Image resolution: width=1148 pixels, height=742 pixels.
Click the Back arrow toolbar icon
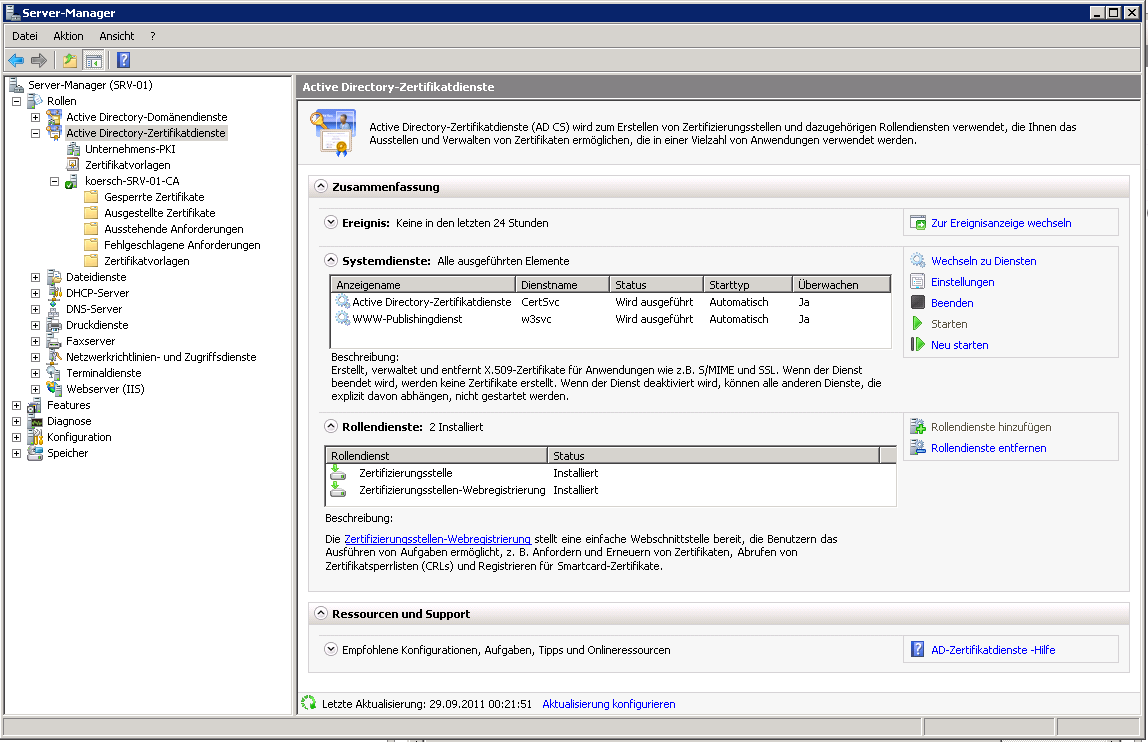pos(16,60)
